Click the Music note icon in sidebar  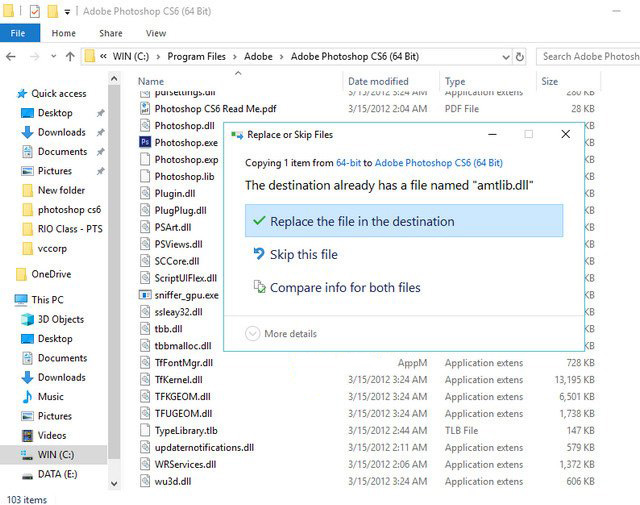click(x=27, y=396)
